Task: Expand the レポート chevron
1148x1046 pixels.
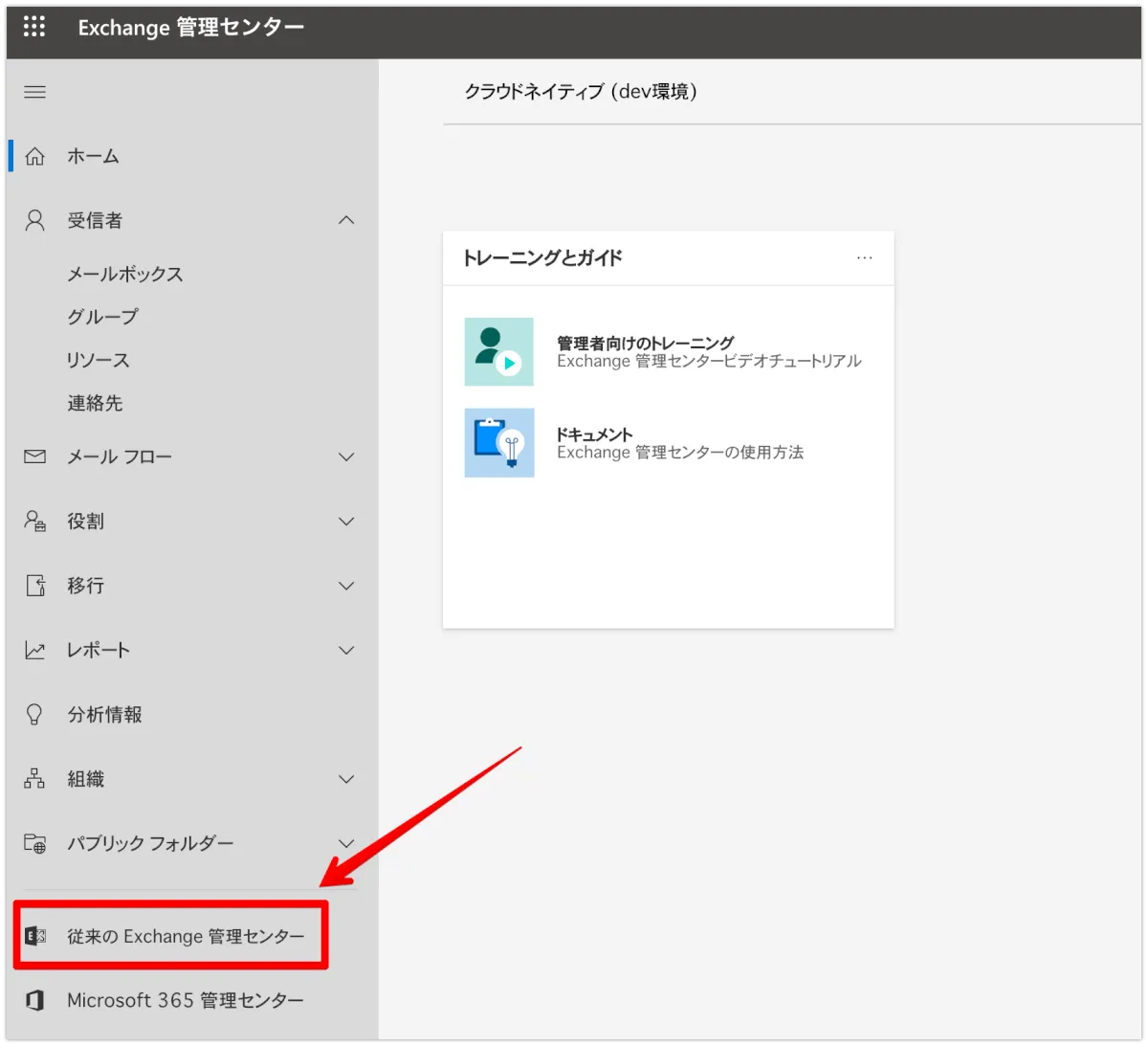Action: (x=346, y=651)
